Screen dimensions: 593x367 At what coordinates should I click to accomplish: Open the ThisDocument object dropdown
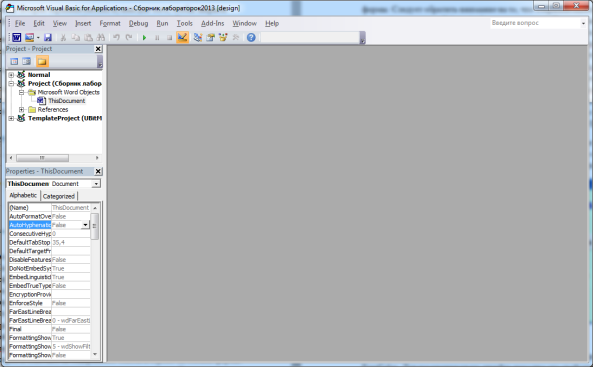(x=96, y=184)
